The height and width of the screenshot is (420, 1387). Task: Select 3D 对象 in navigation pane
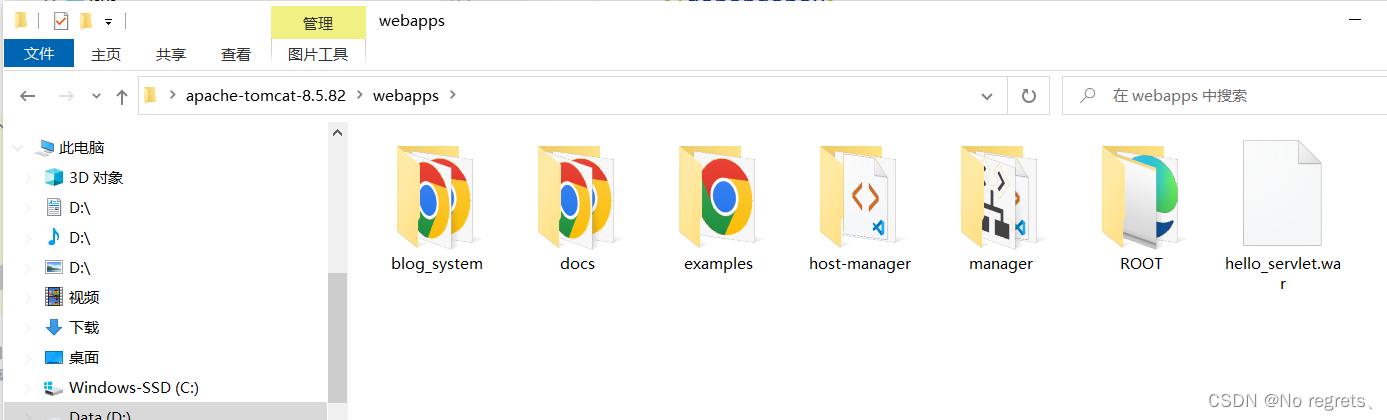pos(96,178)
